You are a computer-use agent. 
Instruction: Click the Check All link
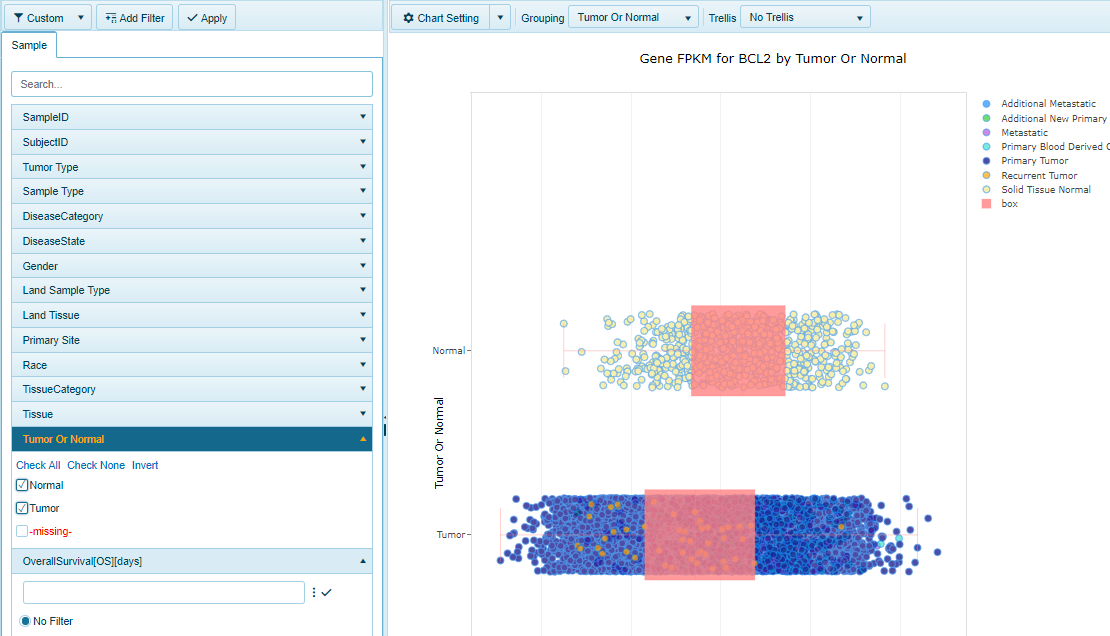pyautogui.click(x=38, y=465)
